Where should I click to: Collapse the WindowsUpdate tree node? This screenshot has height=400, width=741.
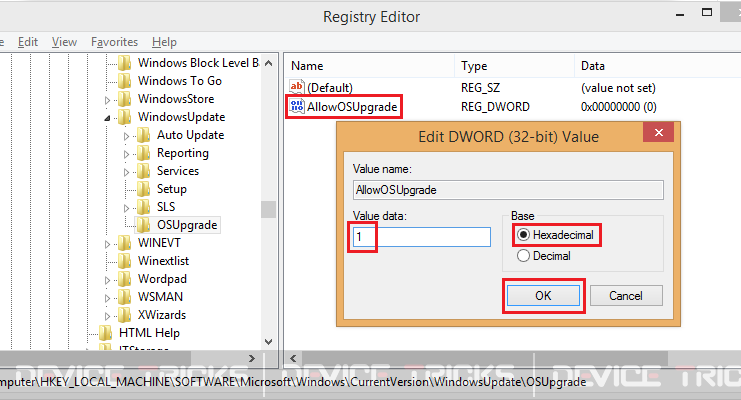coord(107,118)
